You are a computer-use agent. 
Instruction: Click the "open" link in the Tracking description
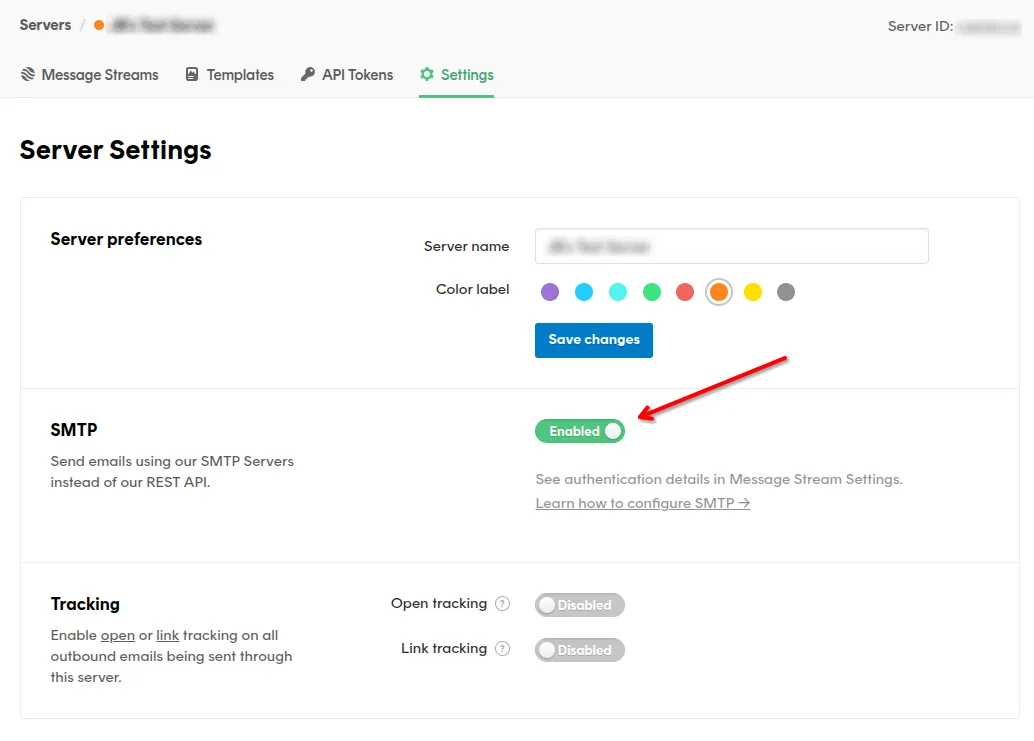[117, 635]
